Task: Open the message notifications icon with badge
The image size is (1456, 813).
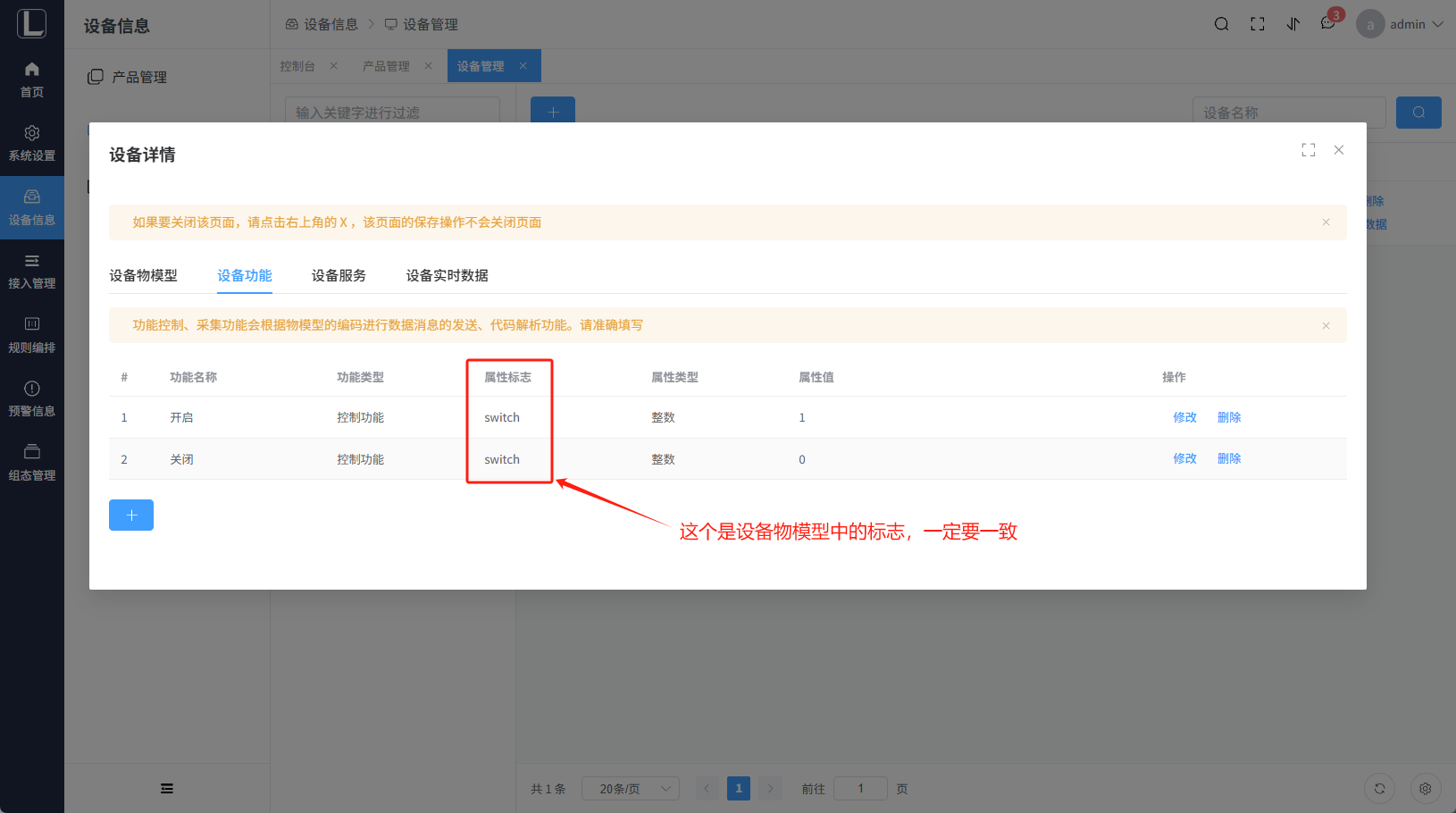Action: (x=1328, y=24)
